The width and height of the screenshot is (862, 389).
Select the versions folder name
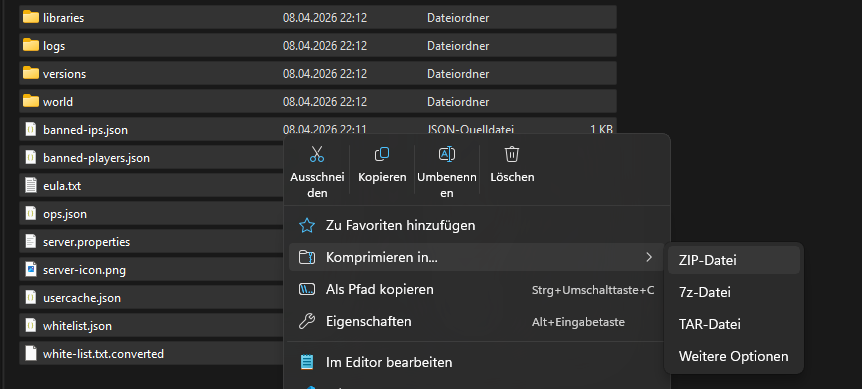coord(64,74)
